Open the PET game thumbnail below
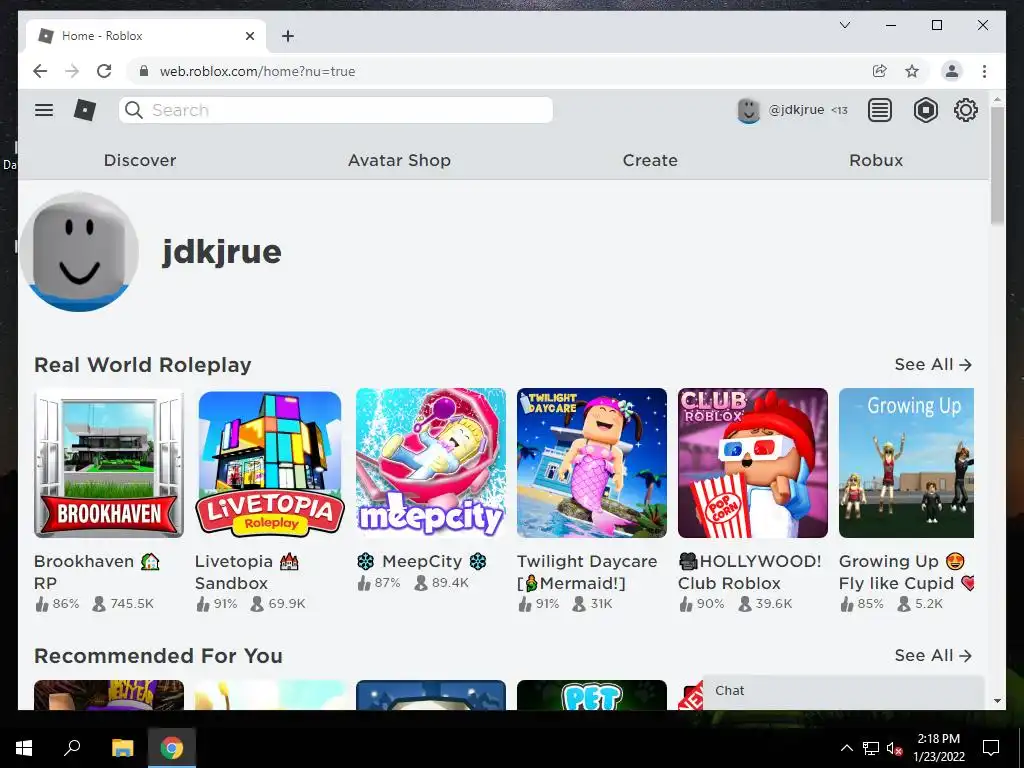 (592, 695)
